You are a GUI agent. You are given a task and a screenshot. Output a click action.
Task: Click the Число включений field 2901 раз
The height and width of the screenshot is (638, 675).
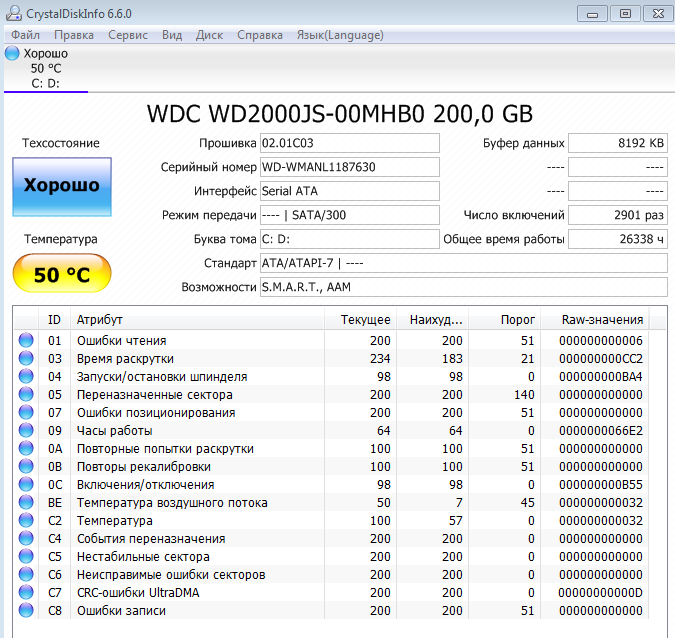[x=618, y=215]
